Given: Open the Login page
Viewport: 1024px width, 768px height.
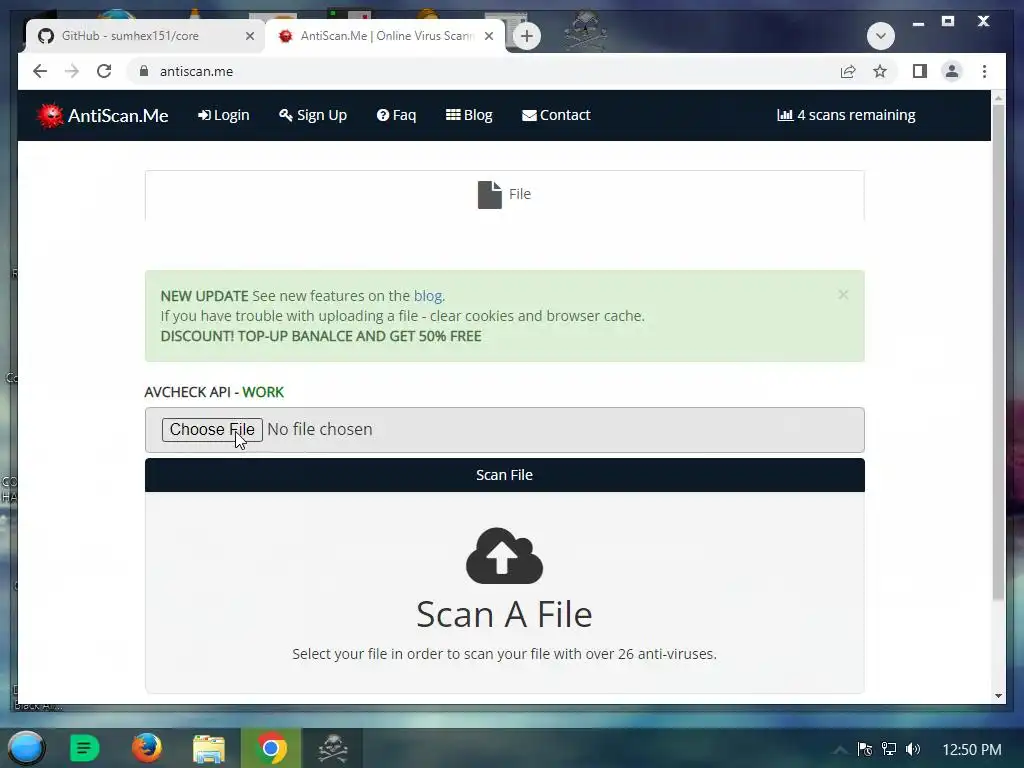Looking at the screenshot, I should coord(224,115).
